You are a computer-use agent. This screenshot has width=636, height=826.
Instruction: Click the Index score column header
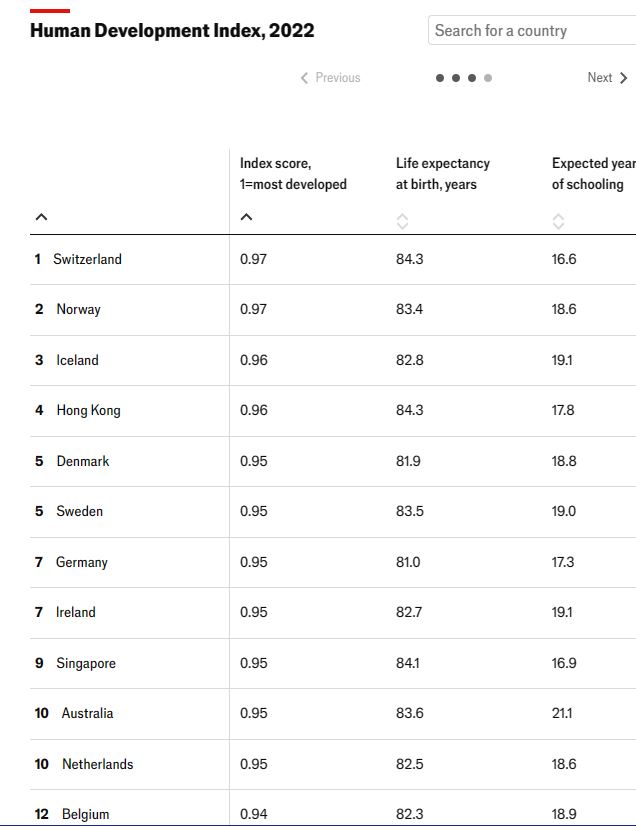pyautogui.click(x=293, y=174)
